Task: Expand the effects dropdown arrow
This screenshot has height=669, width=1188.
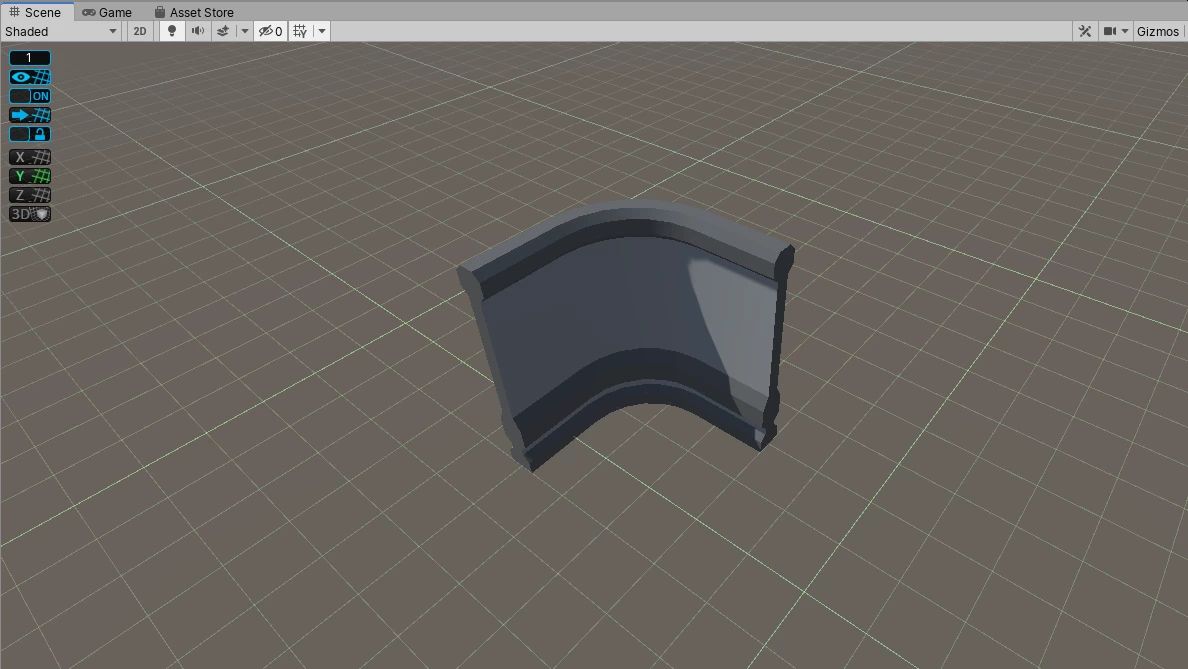Action: 245,31
